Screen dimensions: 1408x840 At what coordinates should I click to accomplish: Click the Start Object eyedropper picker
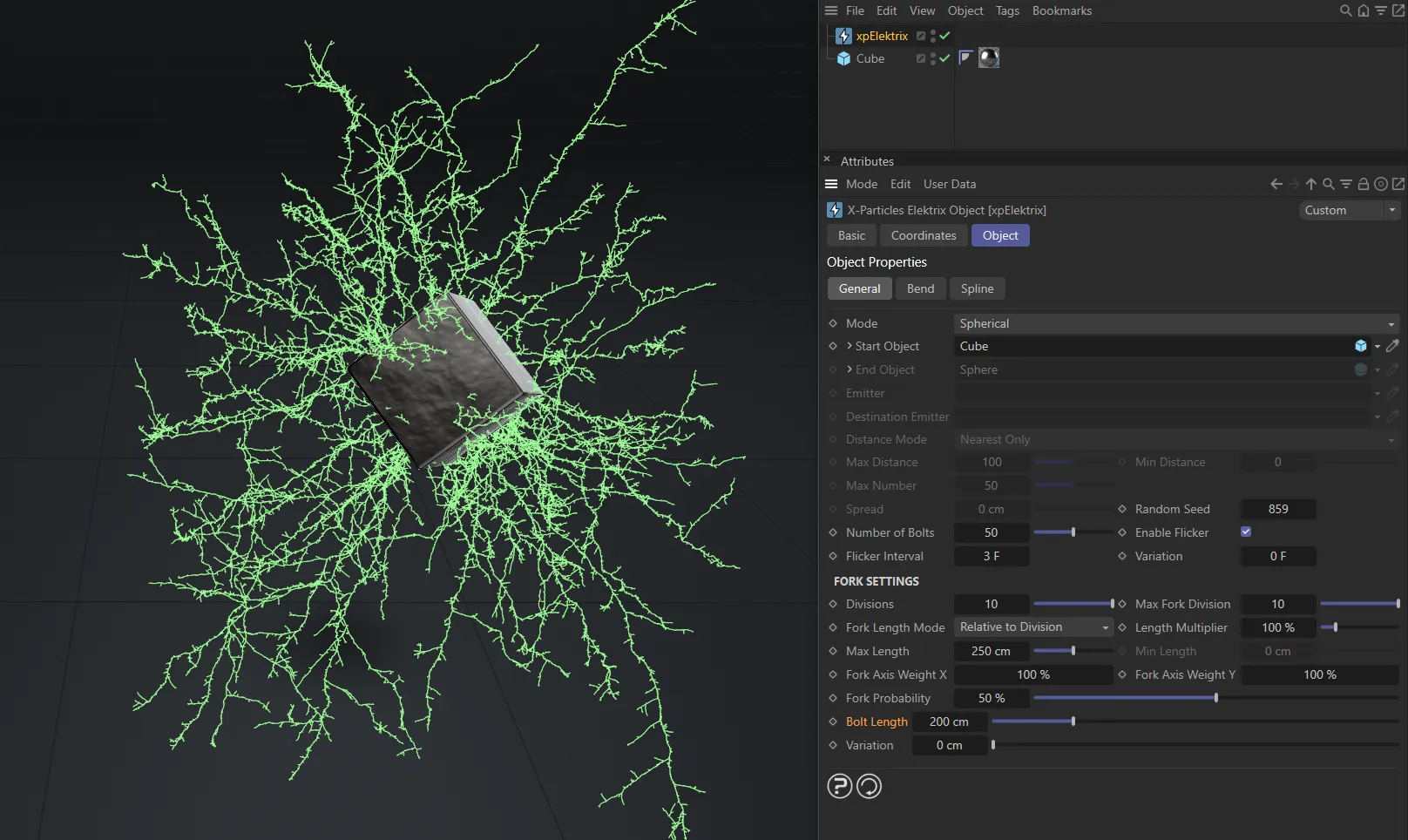click(x=1392, y=346)
